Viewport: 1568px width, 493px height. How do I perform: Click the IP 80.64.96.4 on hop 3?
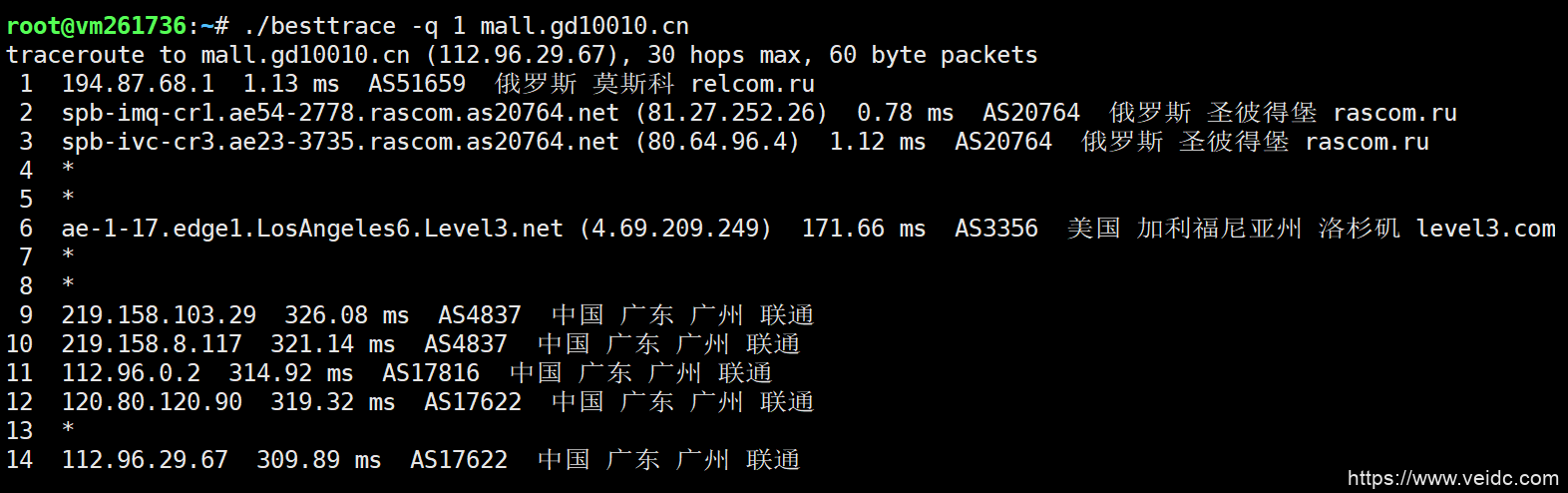click(x=717, y=142)
